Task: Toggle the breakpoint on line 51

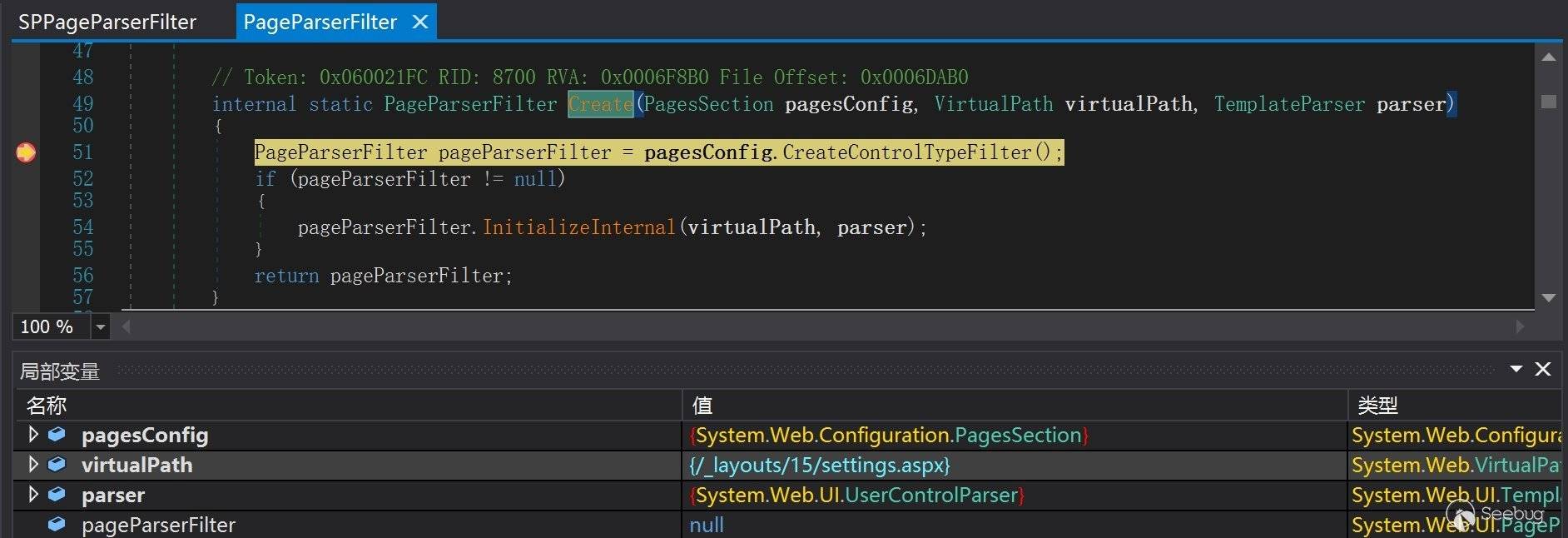Action: click(x=26, y=152)
